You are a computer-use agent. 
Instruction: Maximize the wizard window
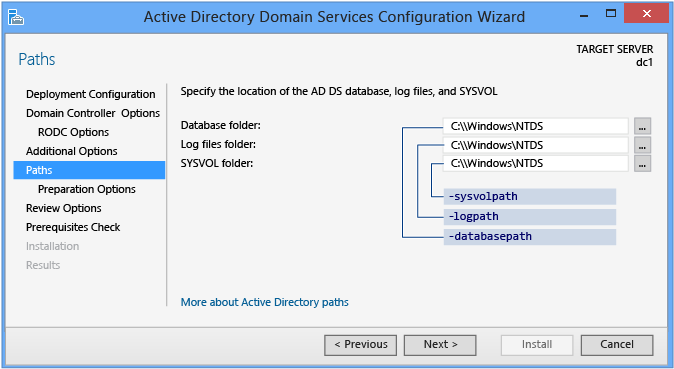tap(610, 14)
